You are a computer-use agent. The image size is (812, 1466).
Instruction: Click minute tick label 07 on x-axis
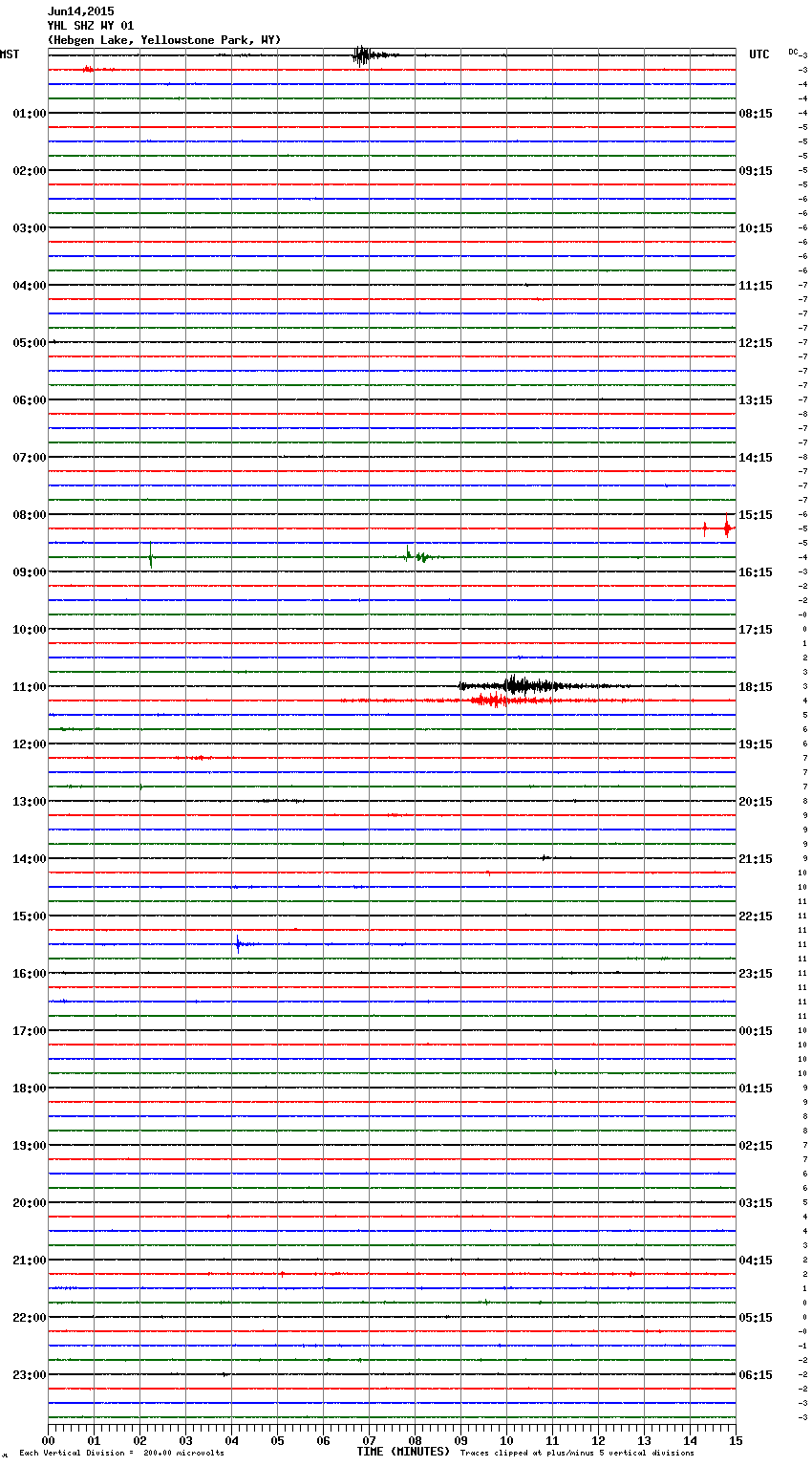[x=369, y=1440]
